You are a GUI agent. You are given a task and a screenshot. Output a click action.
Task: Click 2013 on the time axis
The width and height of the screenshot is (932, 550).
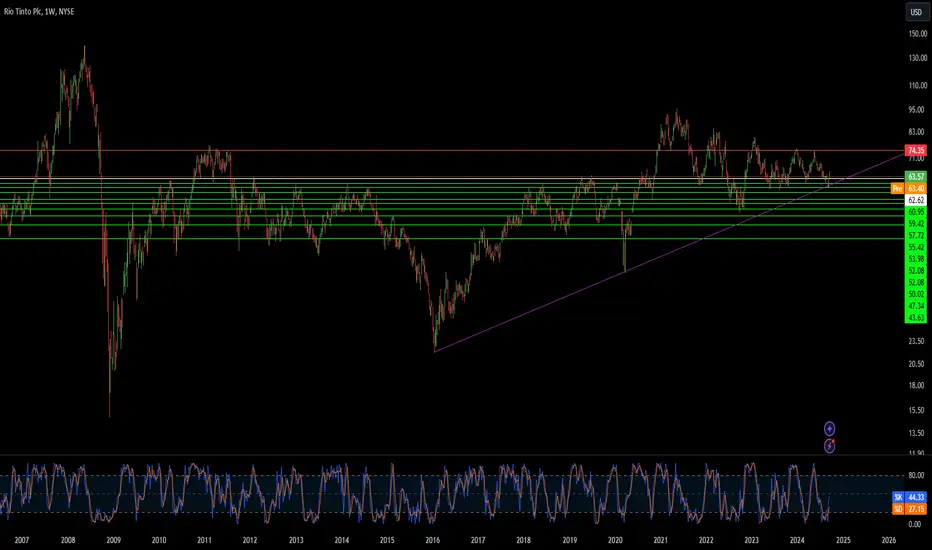tap(296, 540)
